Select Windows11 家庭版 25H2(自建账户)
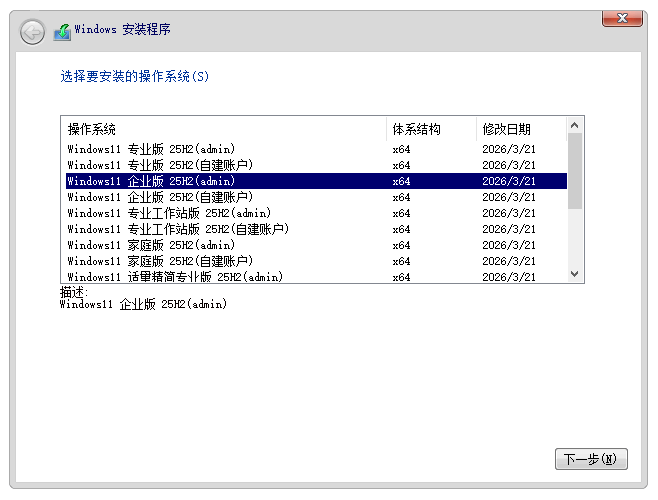 (316, 261)
